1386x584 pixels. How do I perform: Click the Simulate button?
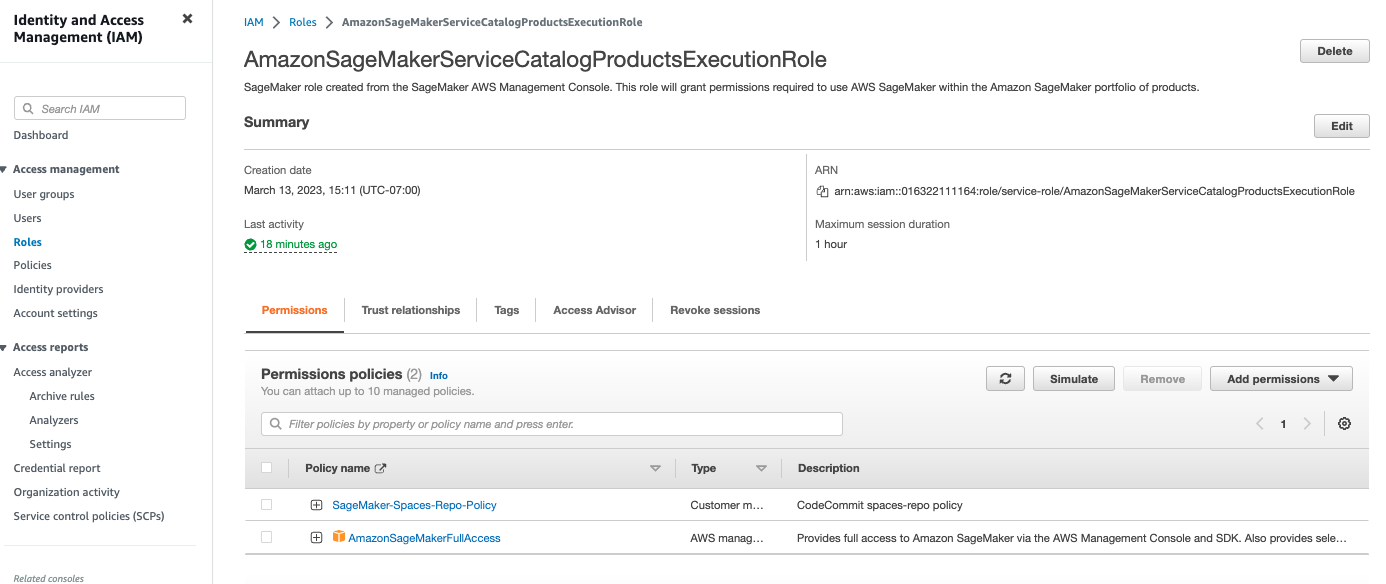(x=1074, y=379)
